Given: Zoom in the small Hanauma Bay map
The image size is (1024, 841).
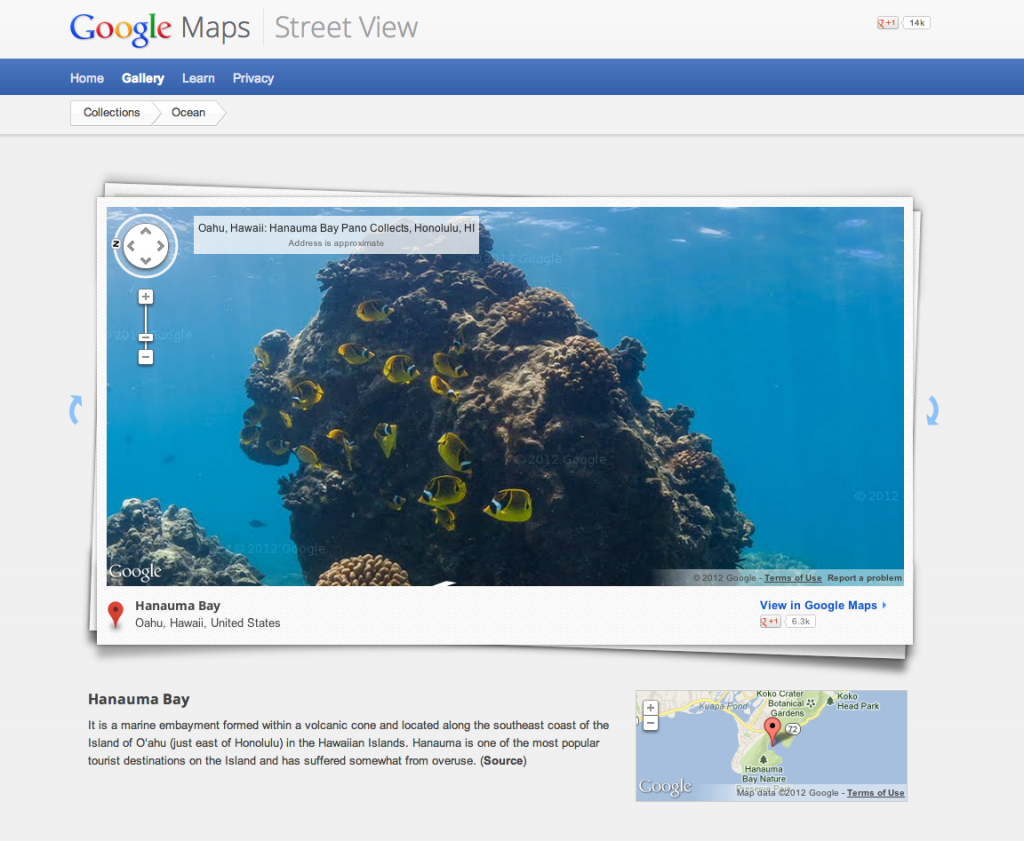Looking at the screenshot, I should pyautogui.click(x=650, y=708).
